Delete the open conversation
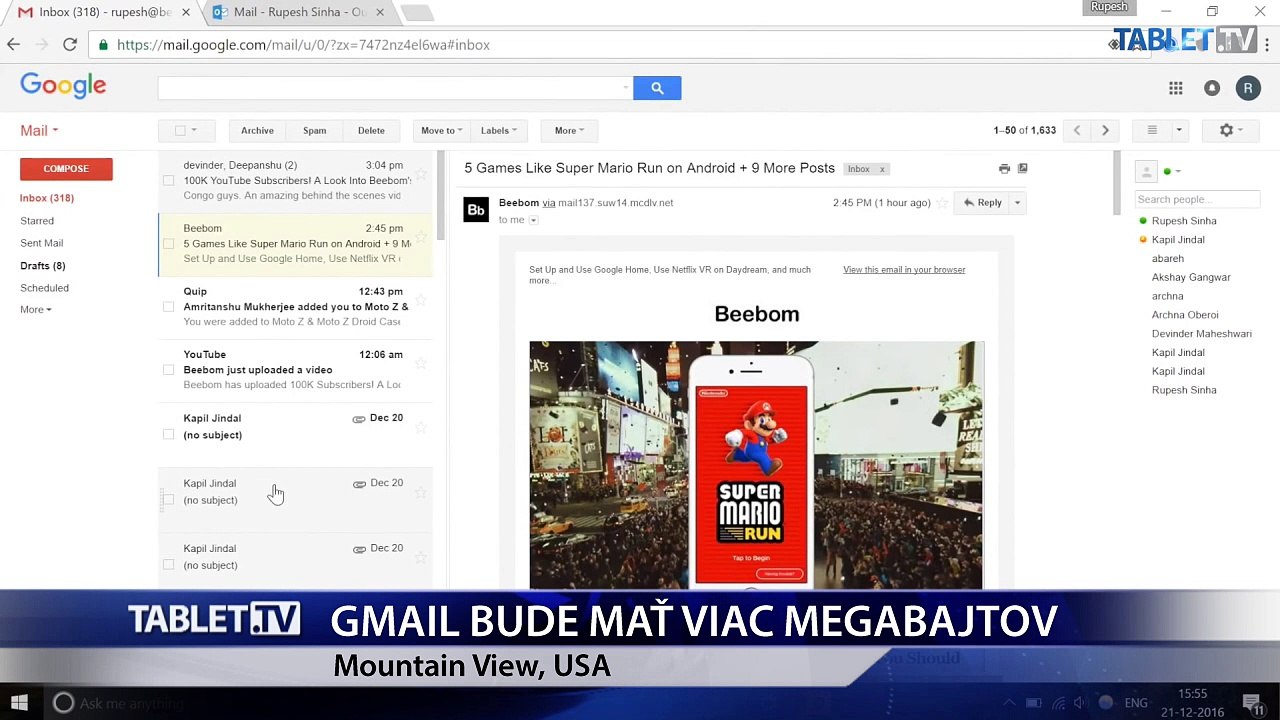 [x=371, y=130]
